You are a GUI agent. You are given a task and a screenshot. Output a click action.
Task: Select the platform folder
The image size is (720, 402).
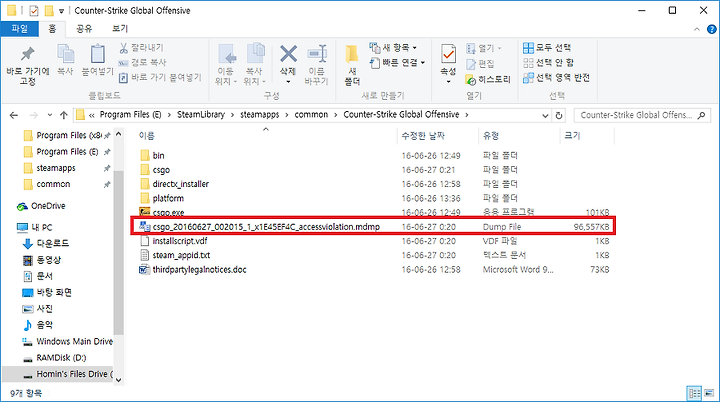click(168, 198)
